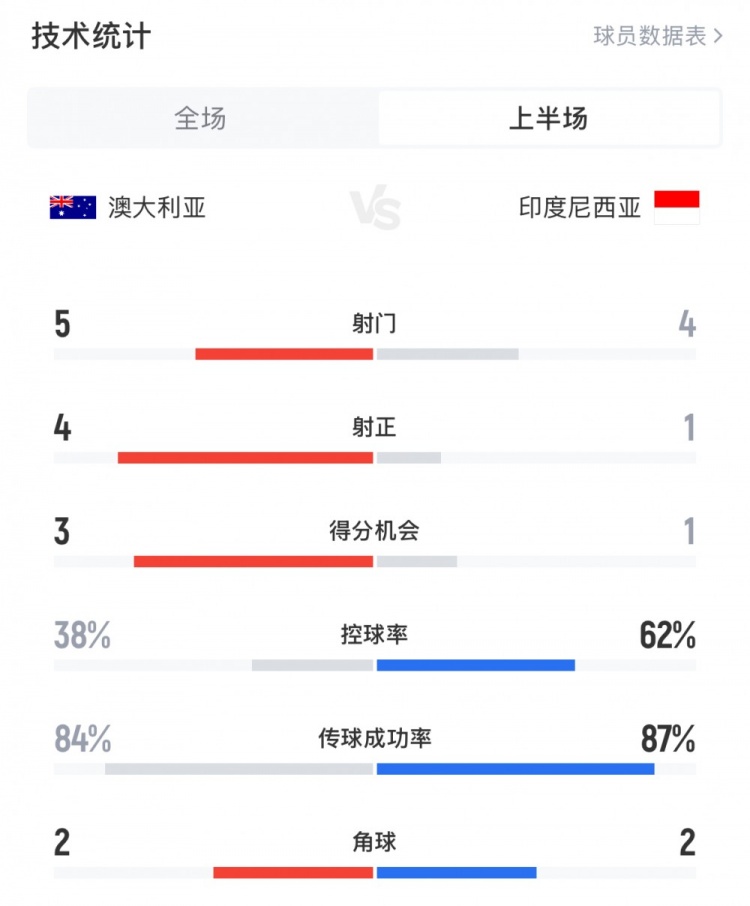Click the 射正 statistic label
750x906 pixels.
[x=375, y=424]
